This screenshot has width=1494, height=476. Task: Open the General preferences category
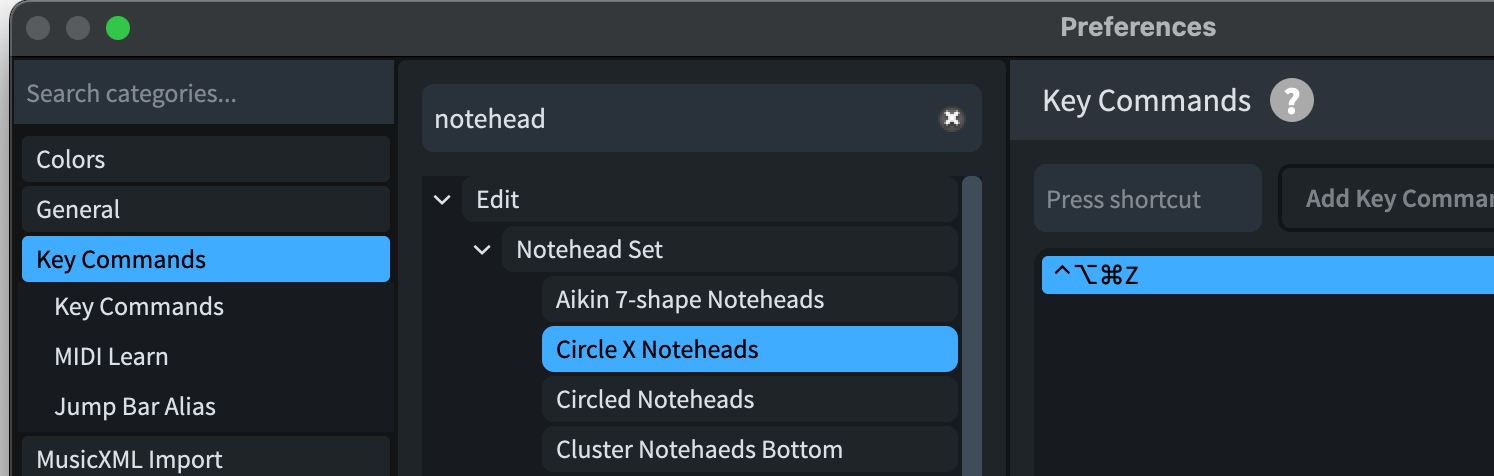click(x=205, y=210)
